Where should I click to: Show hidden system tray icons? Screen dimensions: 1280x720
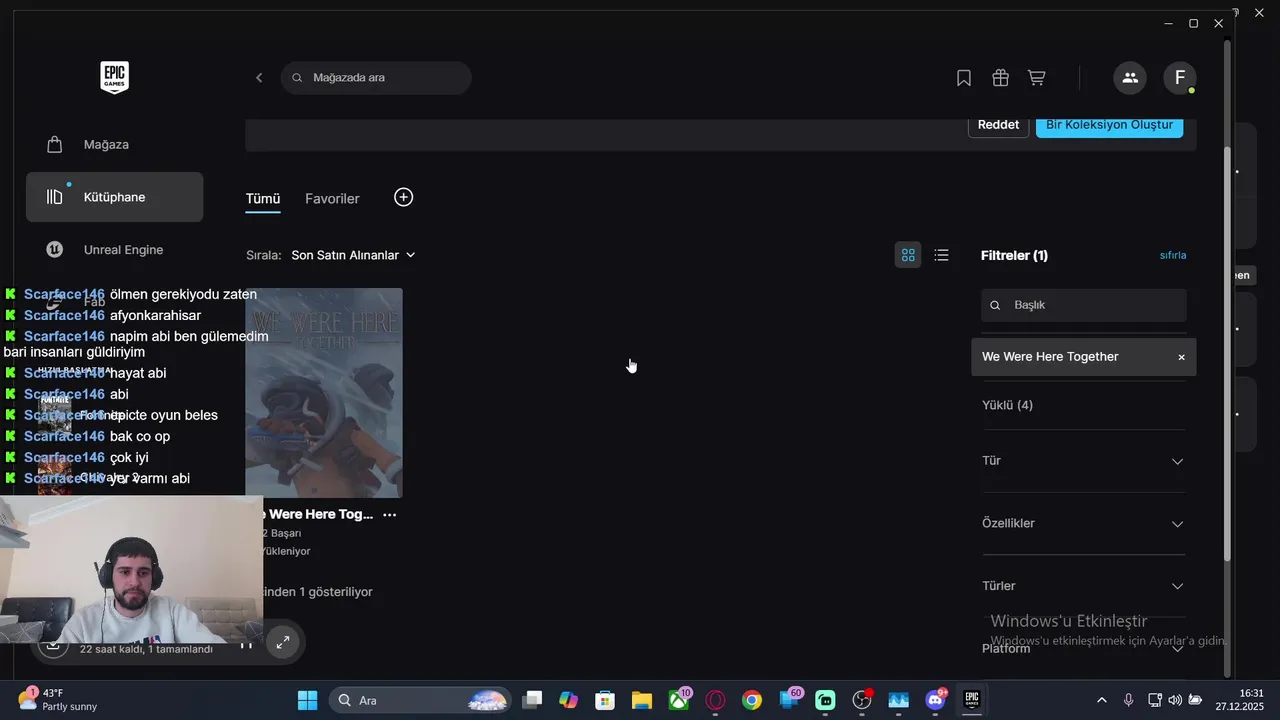(x=1102, y=700)
